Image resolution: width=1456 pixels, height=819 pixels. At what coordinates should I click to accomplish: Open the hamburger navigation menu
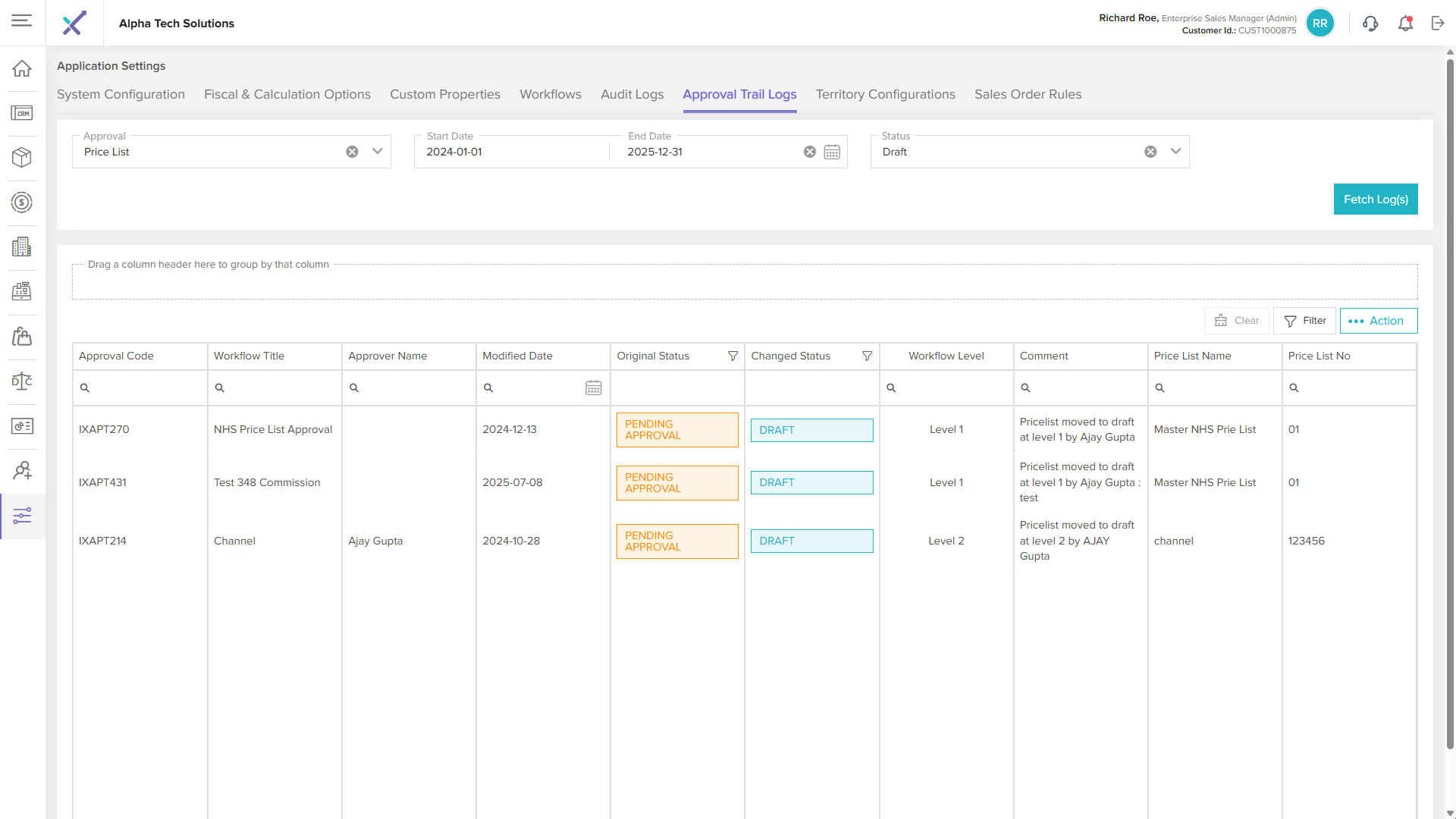tap(22, 20)
